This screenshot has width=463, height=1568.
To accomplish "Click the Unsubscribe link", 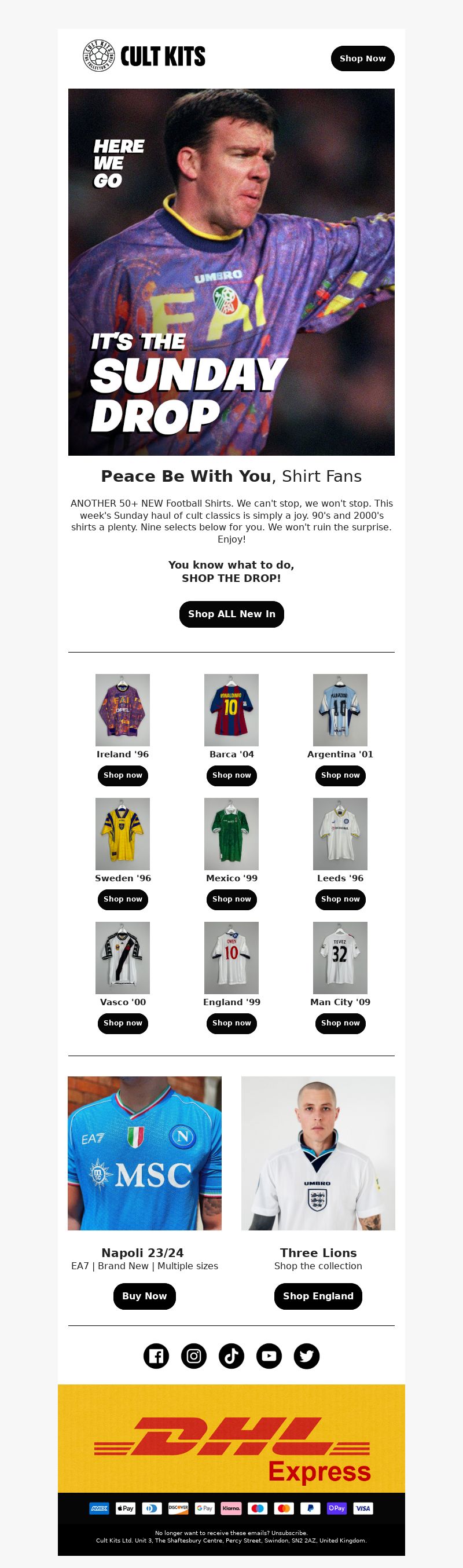I will click(289, 1533).
